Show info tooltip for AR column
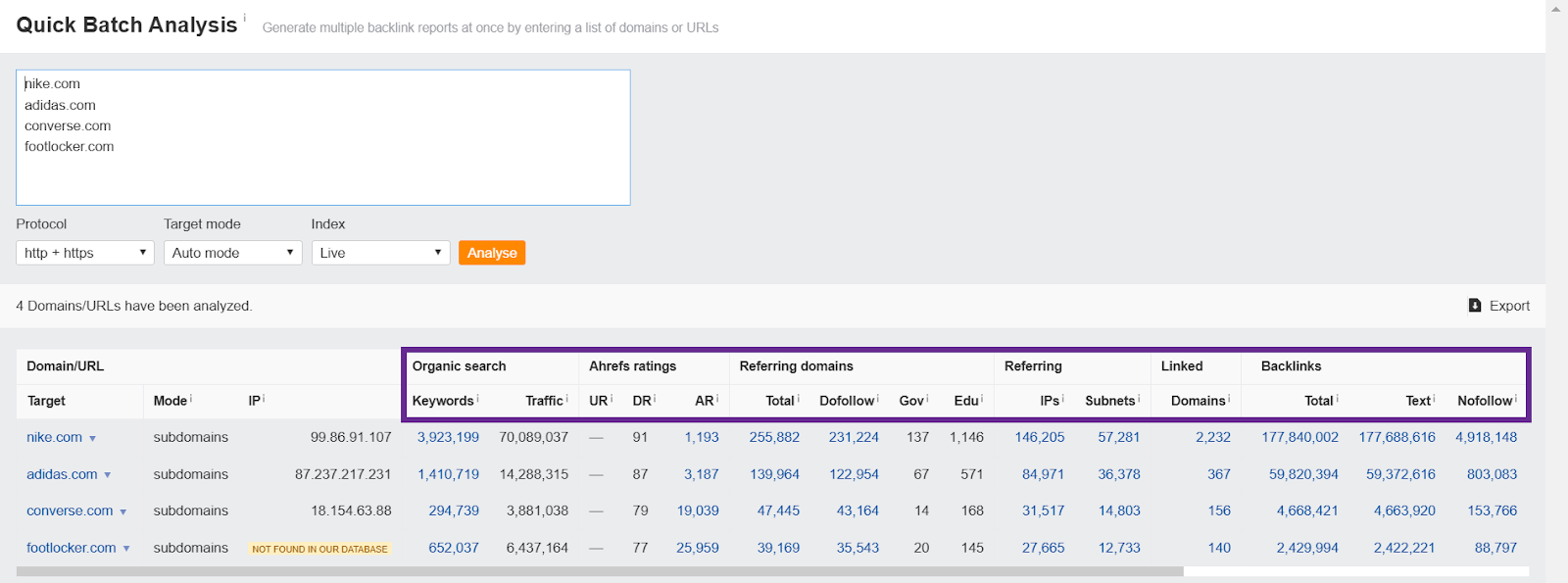Viewport: 1568px width, 583px height. [717, 398]
